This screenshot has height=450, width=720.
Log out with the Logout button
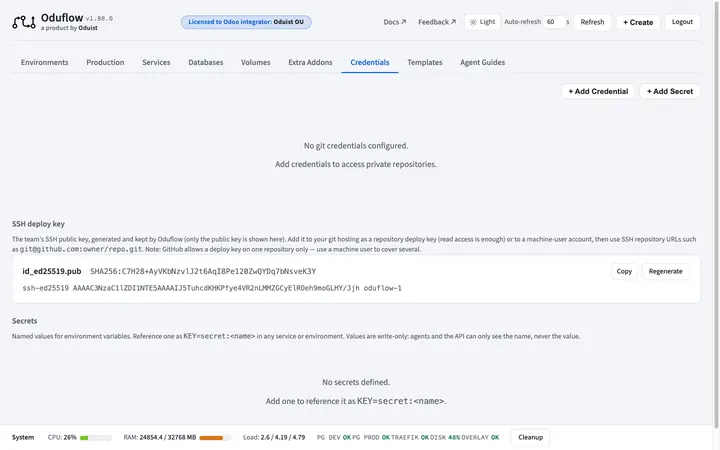[x=682, y=22]
